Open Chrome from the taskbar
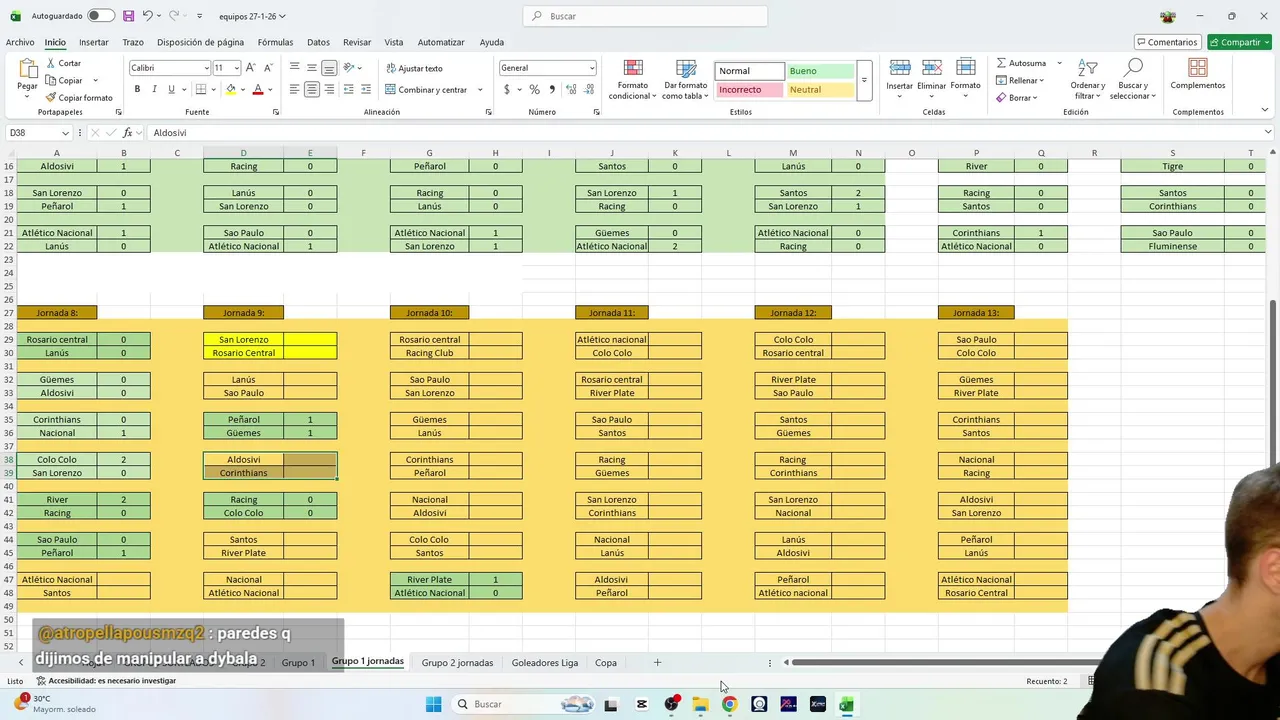The image size is (1280, 720). point(729,704)
